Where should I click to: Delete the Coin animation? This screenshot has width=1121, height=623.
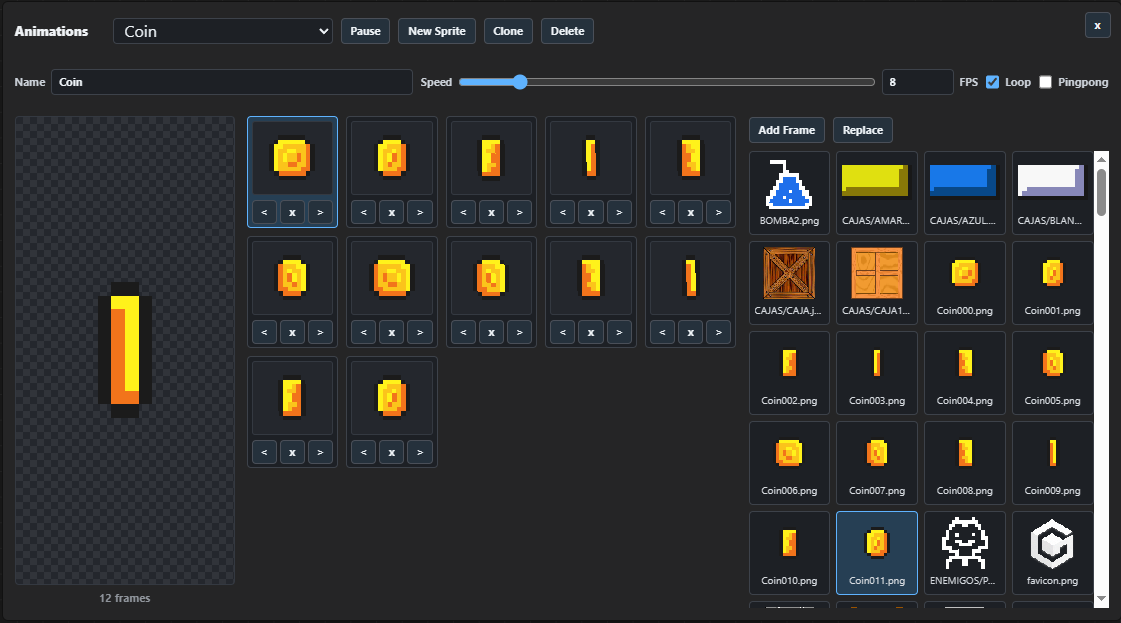tap(568, 31)
